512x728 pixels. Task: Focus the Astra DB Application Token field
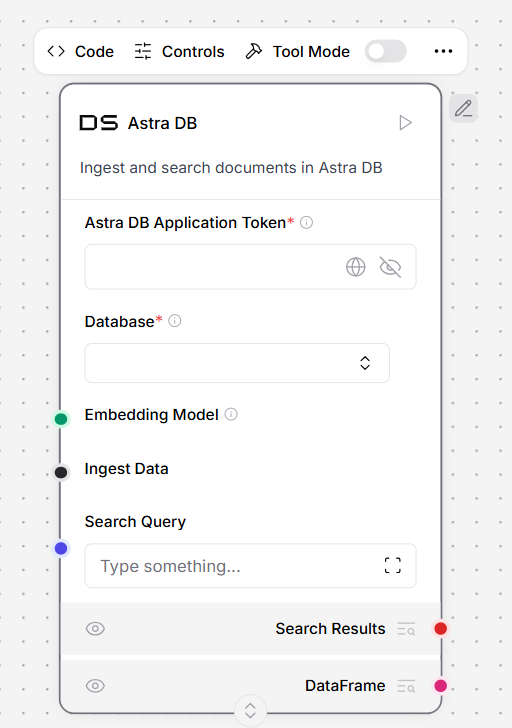click(x=250, y=267)
